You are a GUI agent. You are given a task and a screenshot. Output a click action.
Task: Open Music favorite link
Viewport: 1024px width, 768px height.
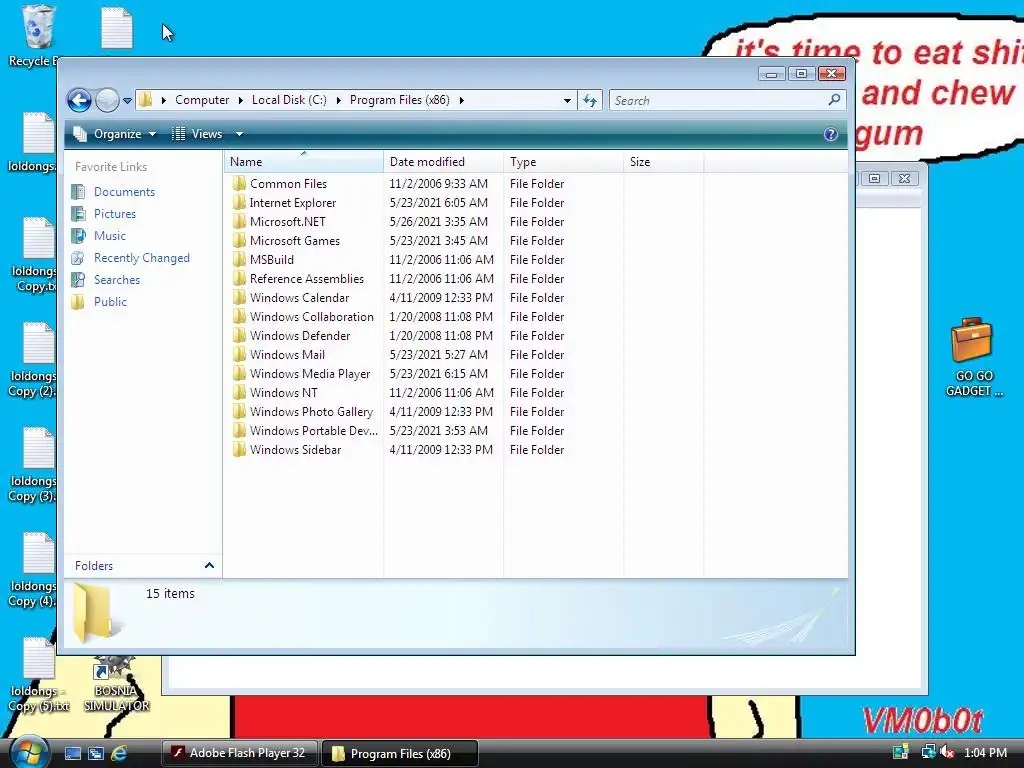coord(109,236)
